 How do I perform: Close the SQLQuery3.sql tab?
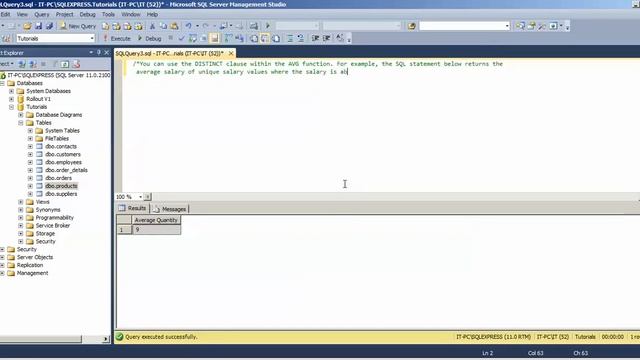pyautogui.click(x=231, y=53)
